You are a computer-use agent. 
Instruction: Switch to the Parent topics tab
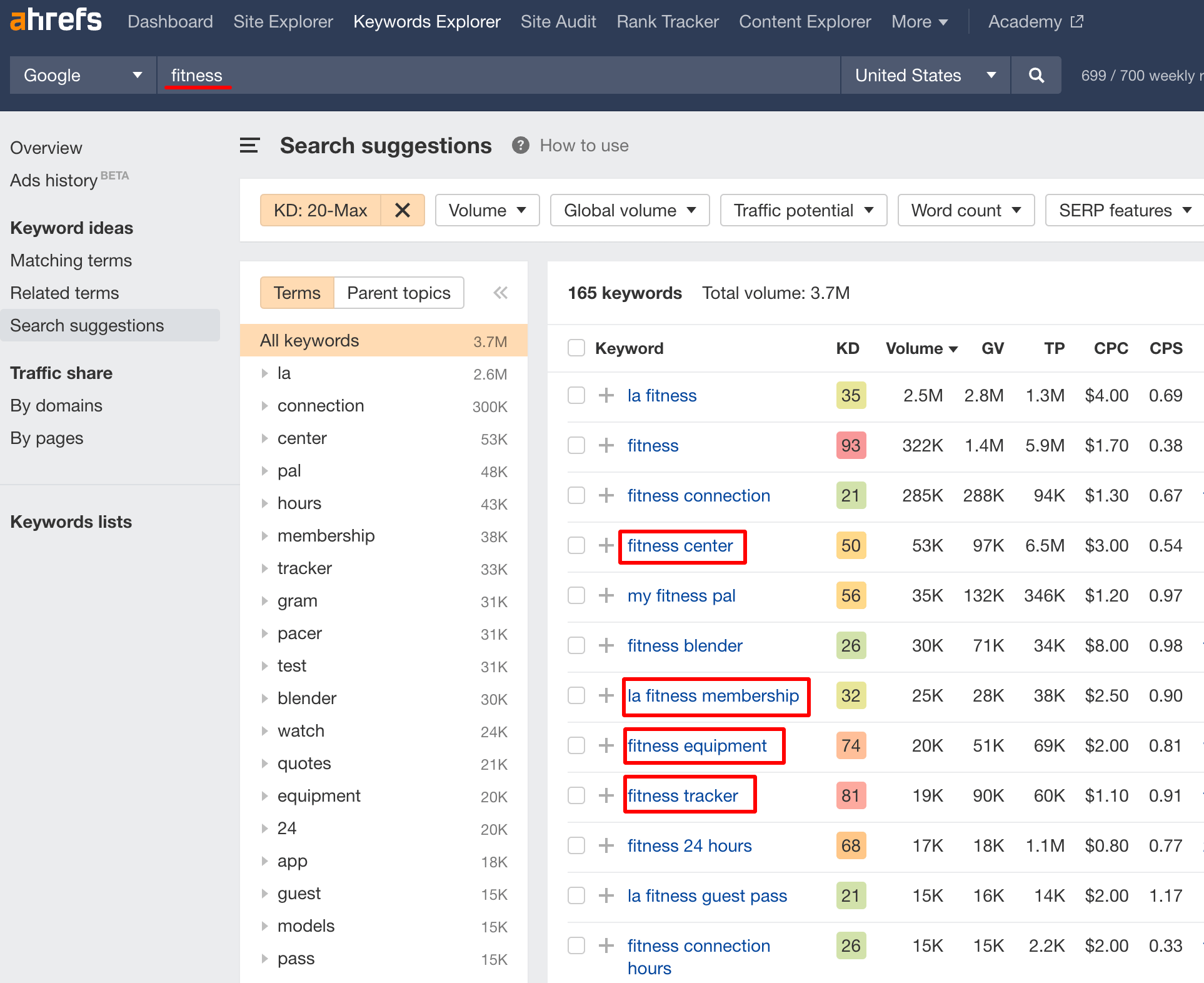399,293
